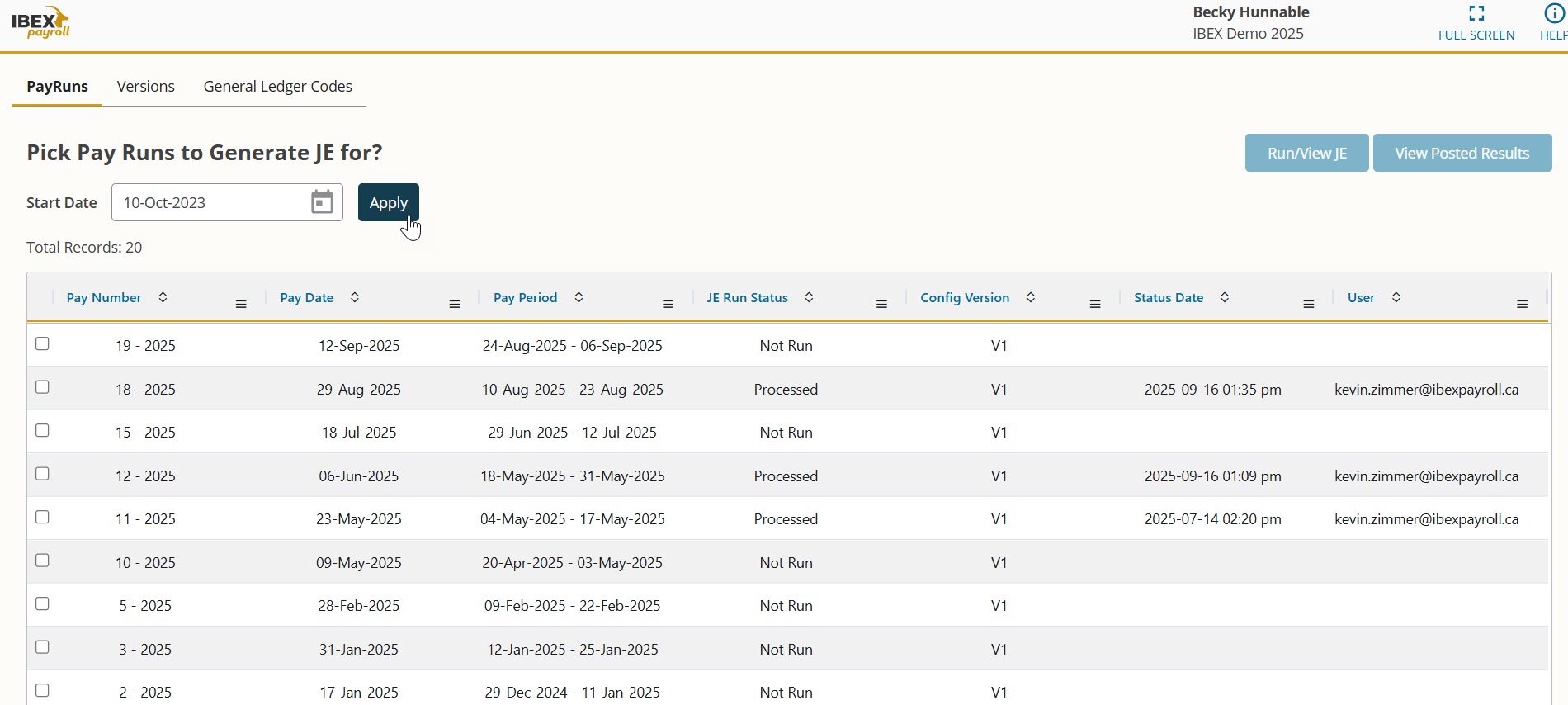Screen dimensions: 1568x705
Task: Open Config Version column menu
Action: pyautogui.click(x=1095, y=305)
